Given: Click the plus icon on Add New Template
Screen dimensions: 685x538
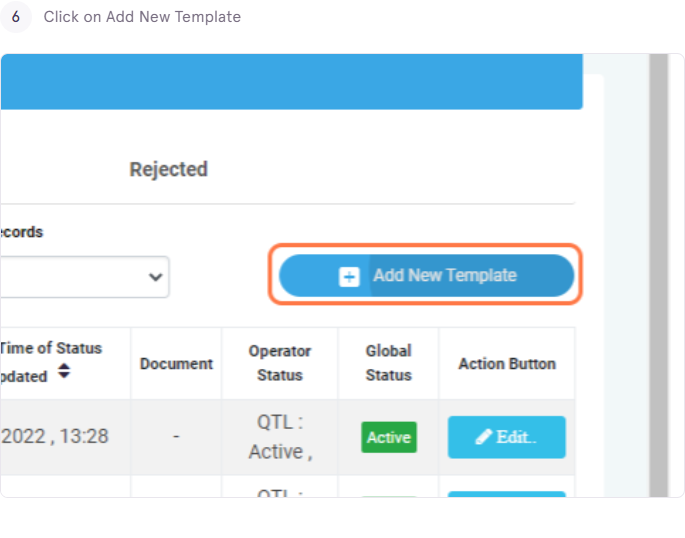Looking at the screenshot, I should [x=349, y=277].
